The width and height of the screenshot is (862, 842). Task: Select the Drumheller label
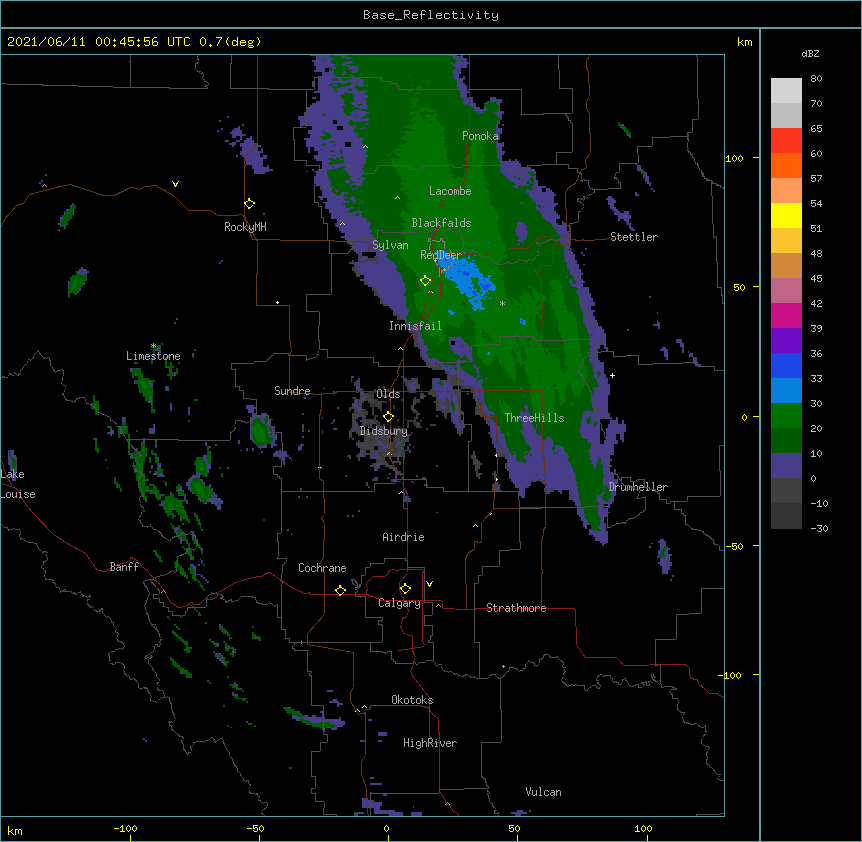coord(638,487)
